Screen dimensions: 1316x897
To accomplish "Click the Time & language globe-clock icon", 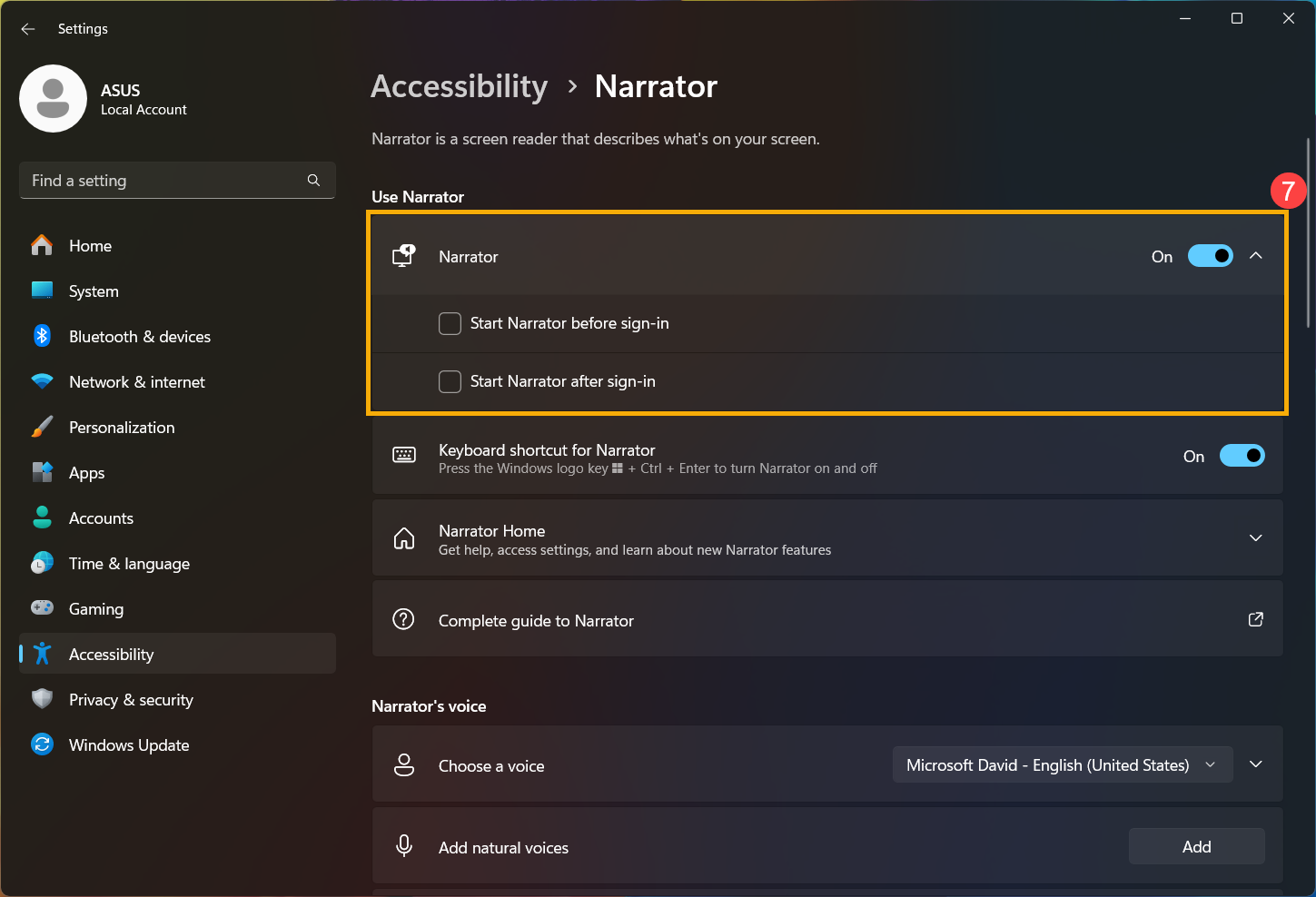I will click(x=42, y=563).
